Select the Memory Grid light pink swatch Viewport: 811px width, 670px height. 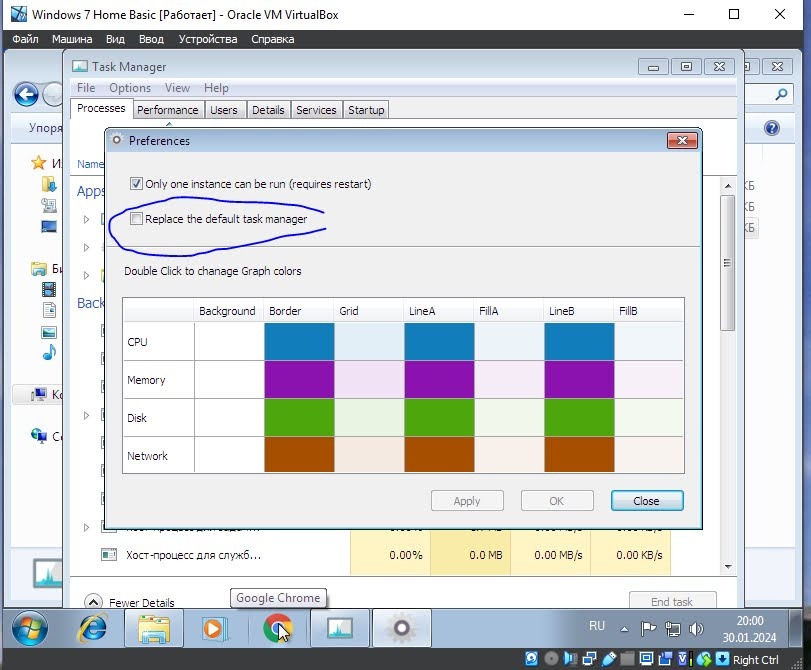[x=369, y=380]
